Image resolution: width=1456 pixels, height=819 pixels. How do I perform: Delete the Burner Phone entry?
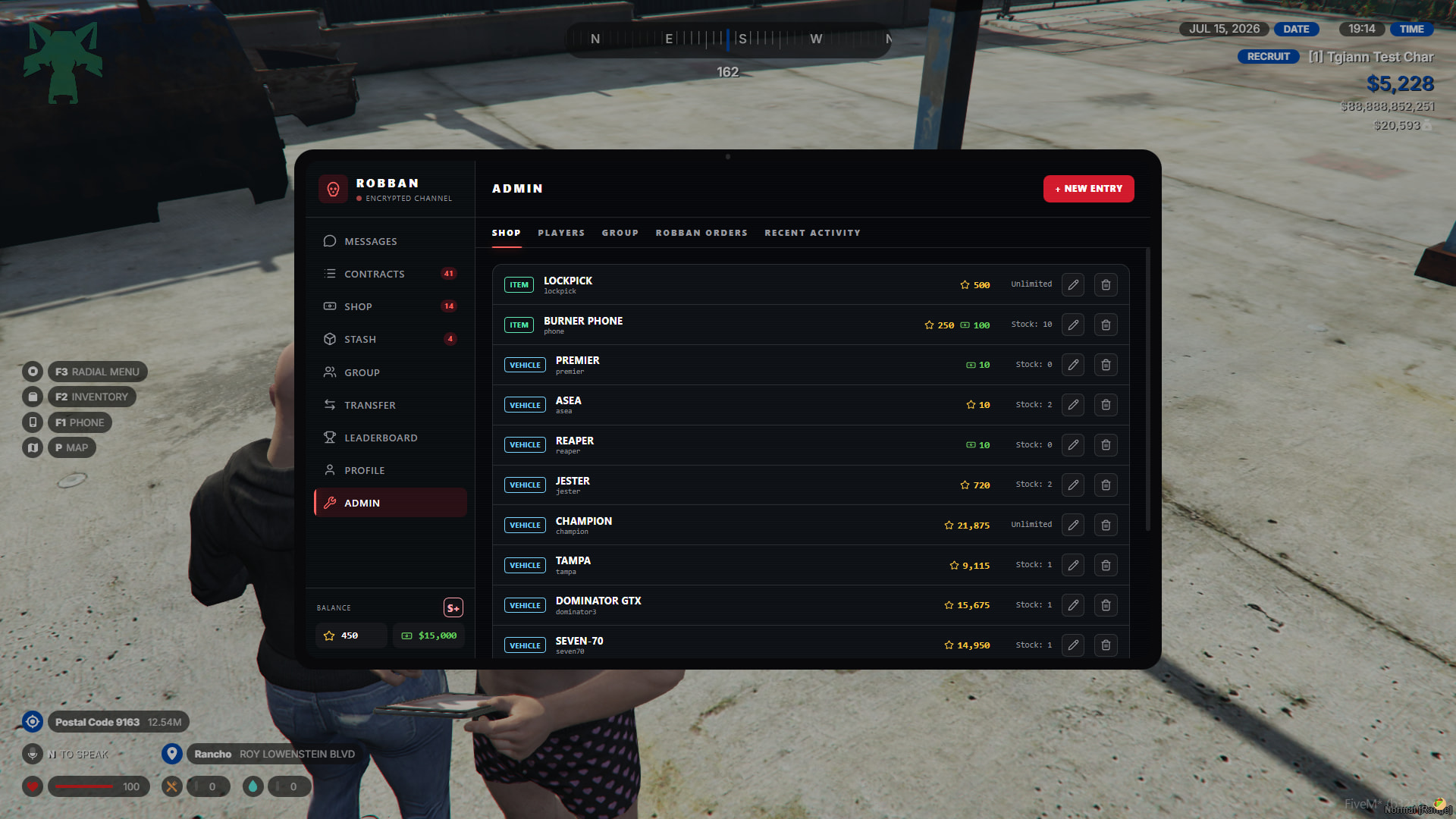1106,325
